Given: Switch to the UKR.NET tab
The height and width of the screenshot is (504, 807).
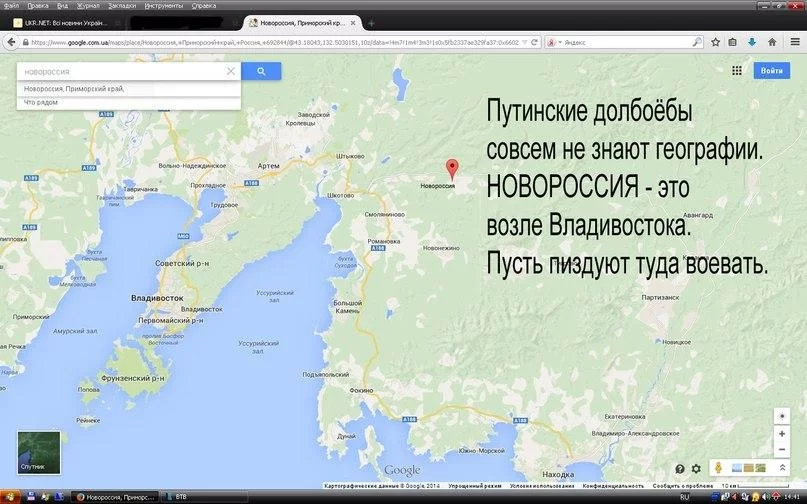Looking at the screenshot, I should 66,23.
